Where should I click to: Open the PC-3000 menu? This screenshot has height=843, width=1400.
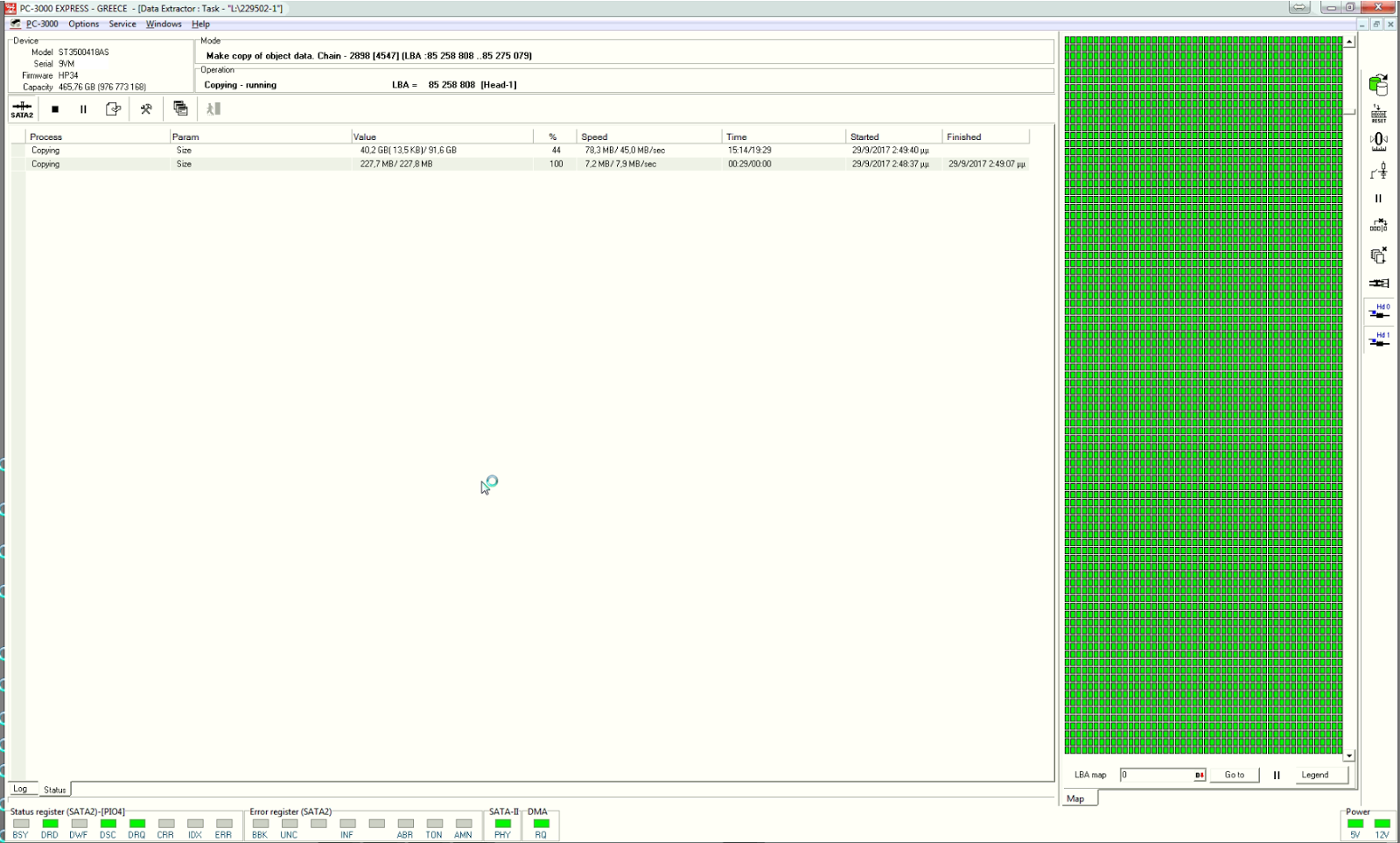(x=42, y=25)
